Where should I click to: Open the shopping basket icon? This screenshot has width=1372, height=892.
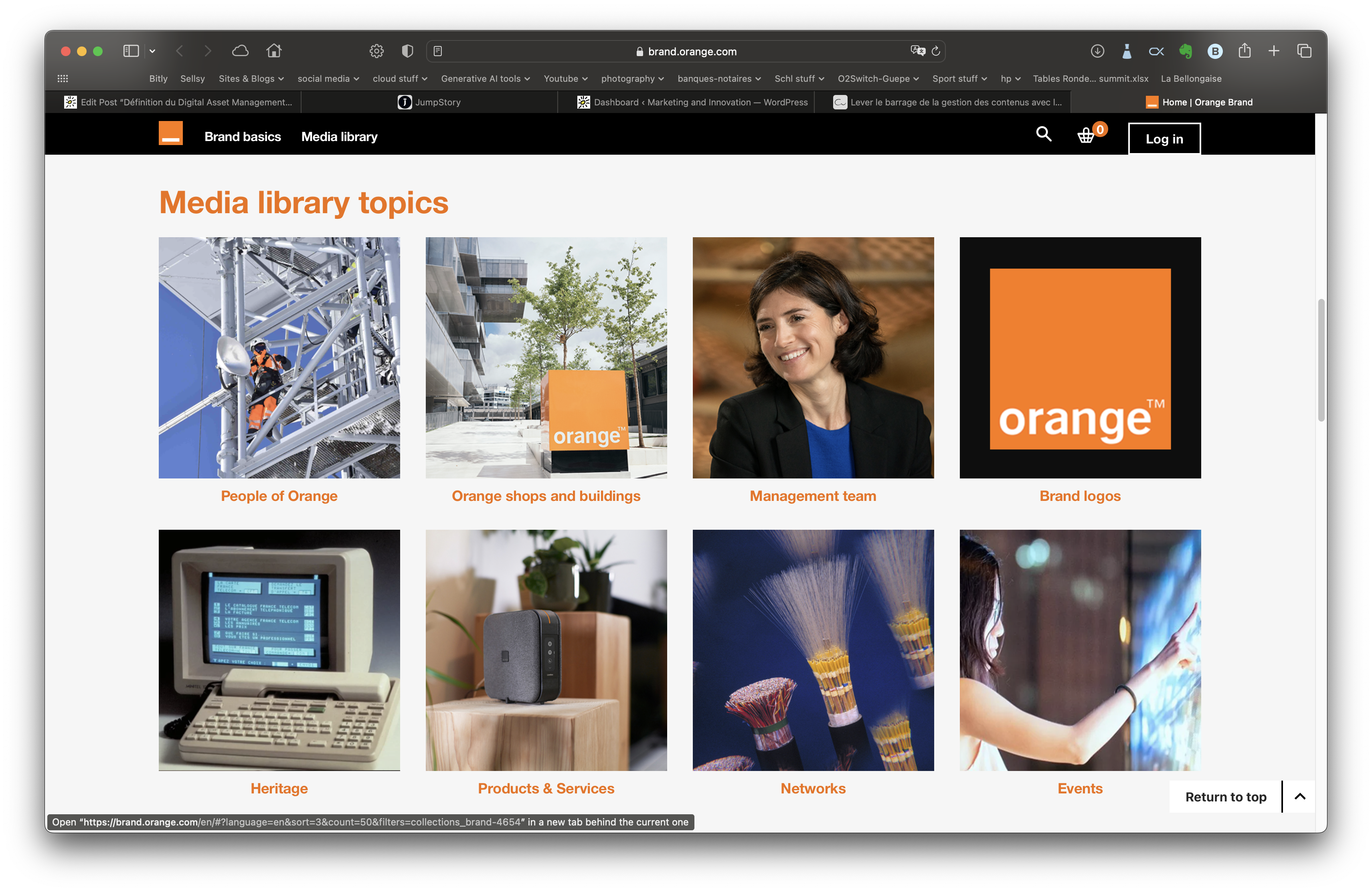pyautogui.click(x=1086, y=135)
